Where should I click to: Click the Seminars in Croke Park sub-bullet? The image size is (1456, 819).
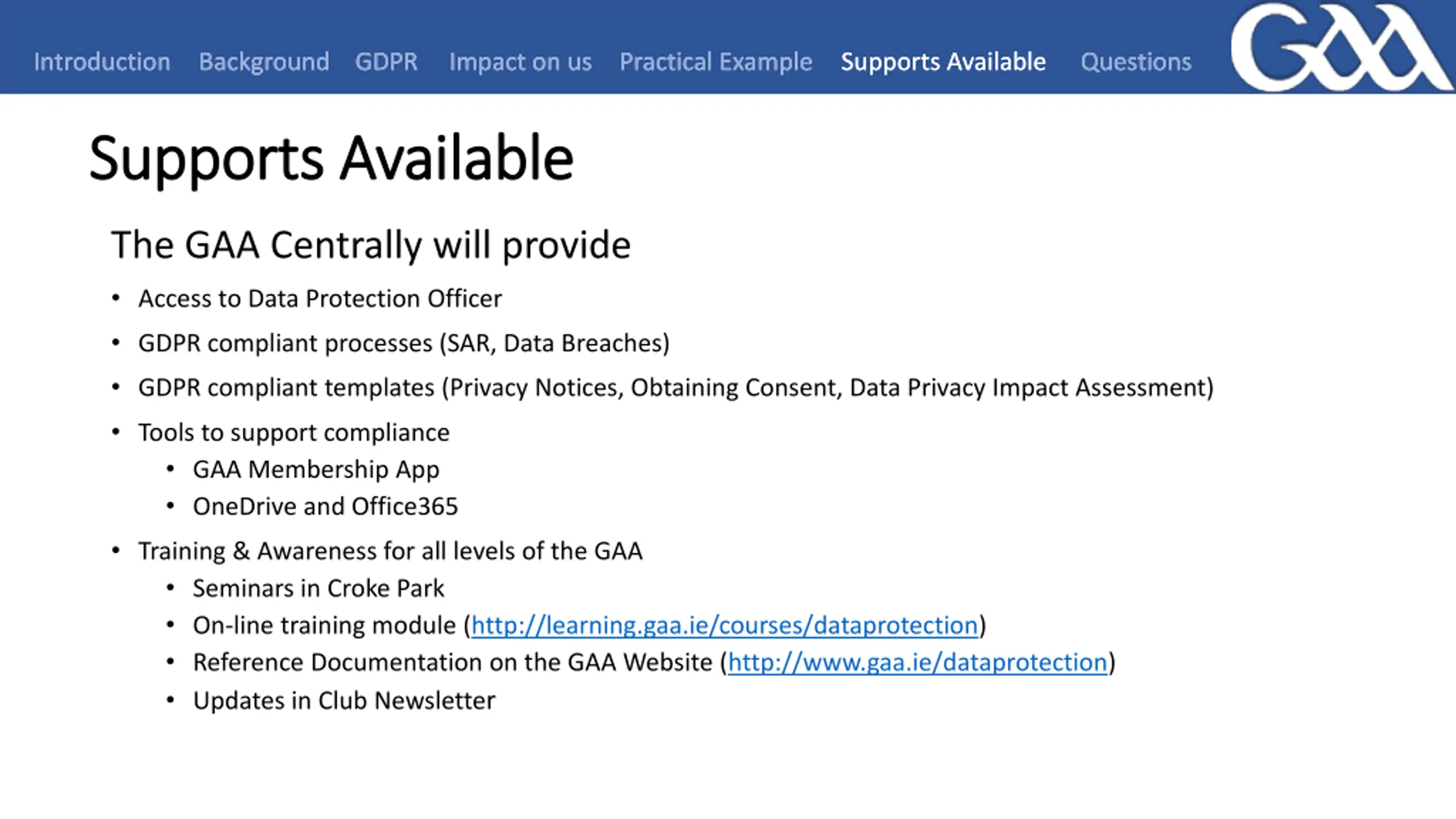click(x=318, y=588)
